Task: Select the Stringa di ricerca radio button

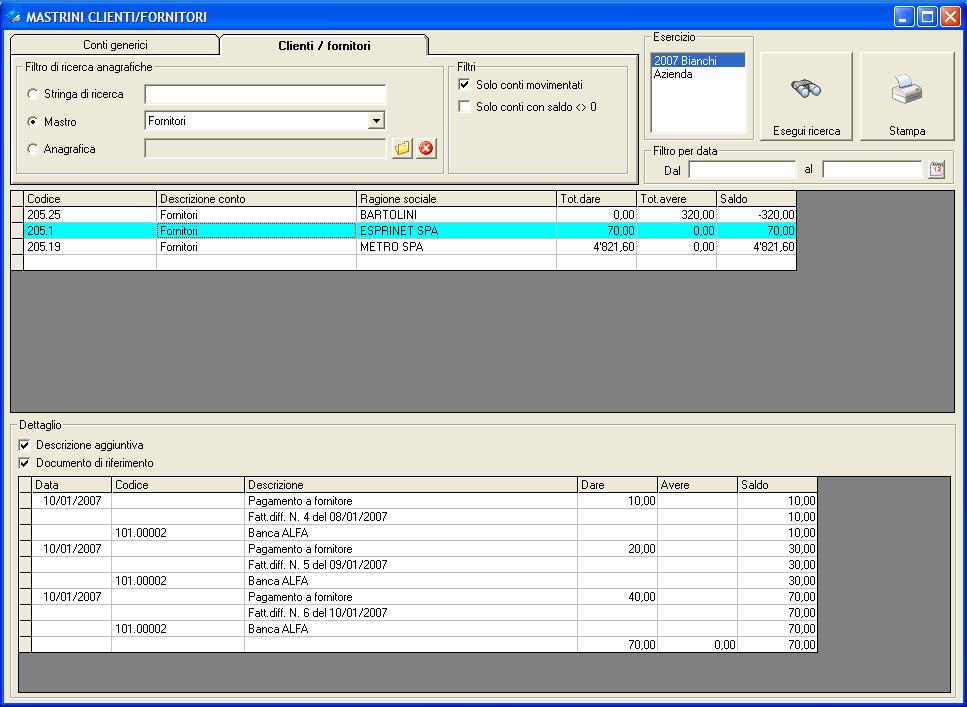Action: [x=33, y=94]
